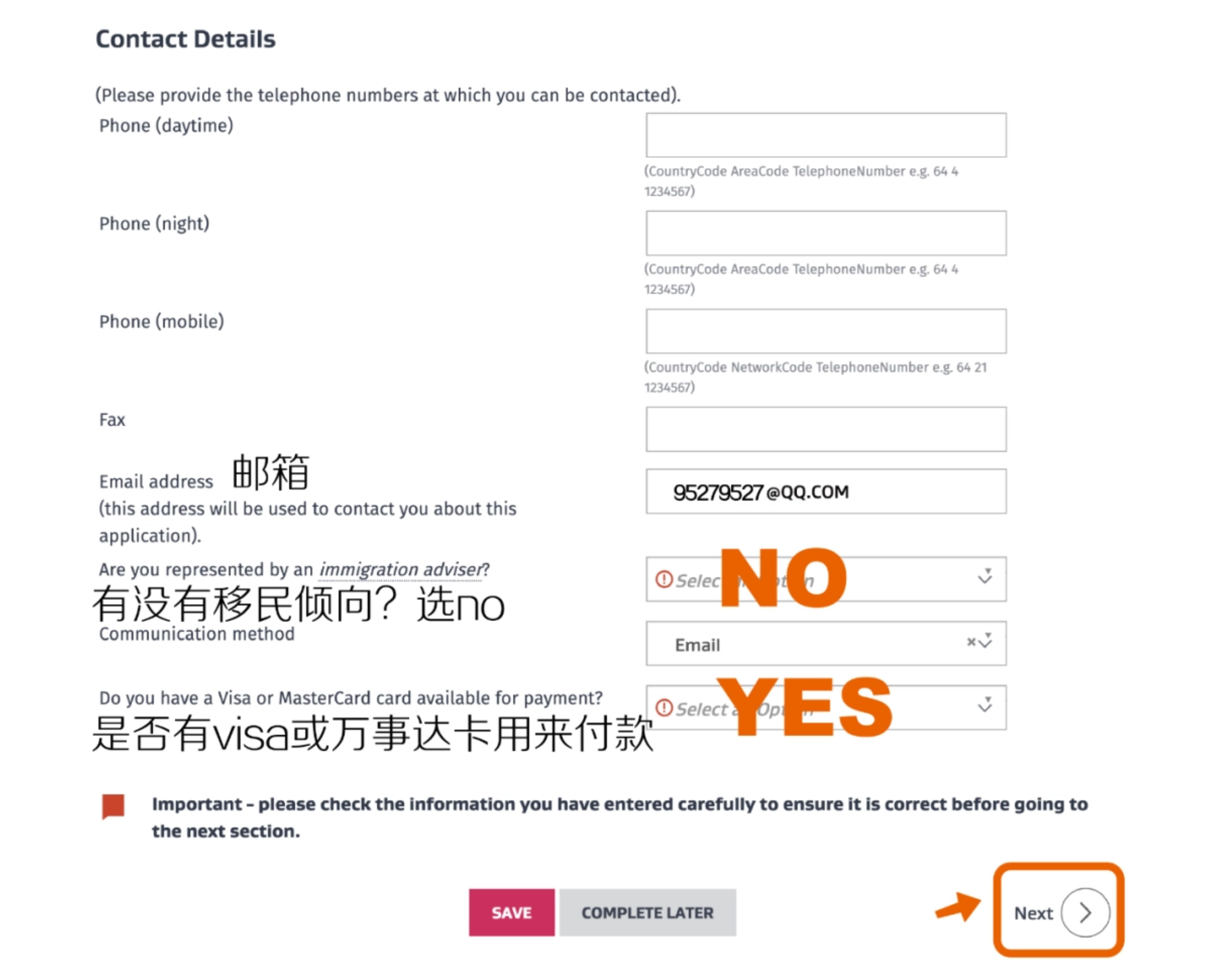Open the Communication method dropdown chevron
The height and width of the screenshot is (980, 1212).
click(x=986, y=641)
